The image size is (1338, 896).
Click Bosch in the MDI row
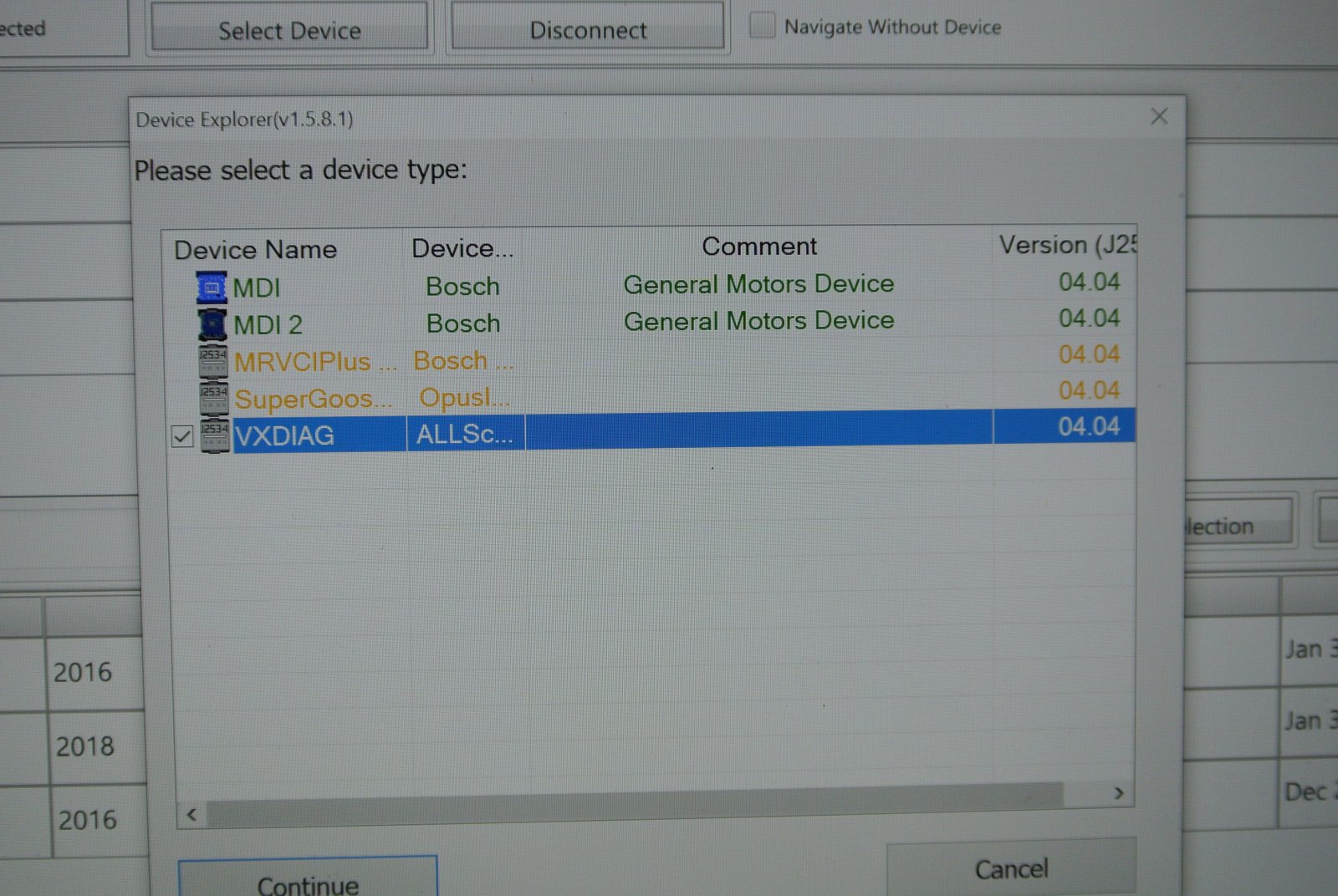pos(462,287)
